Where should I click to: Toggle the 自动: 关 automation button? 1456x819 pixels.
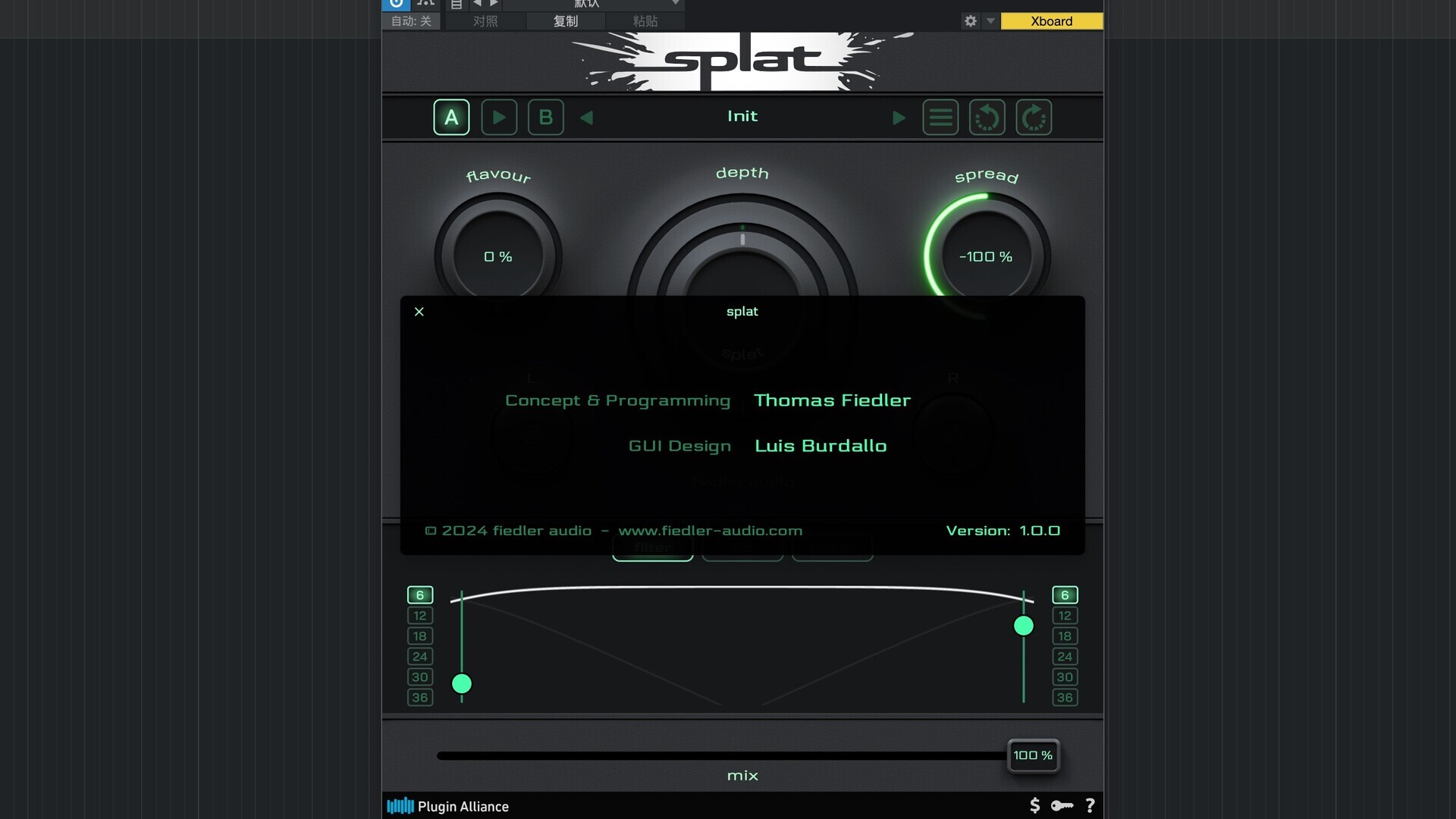[411, 21]
